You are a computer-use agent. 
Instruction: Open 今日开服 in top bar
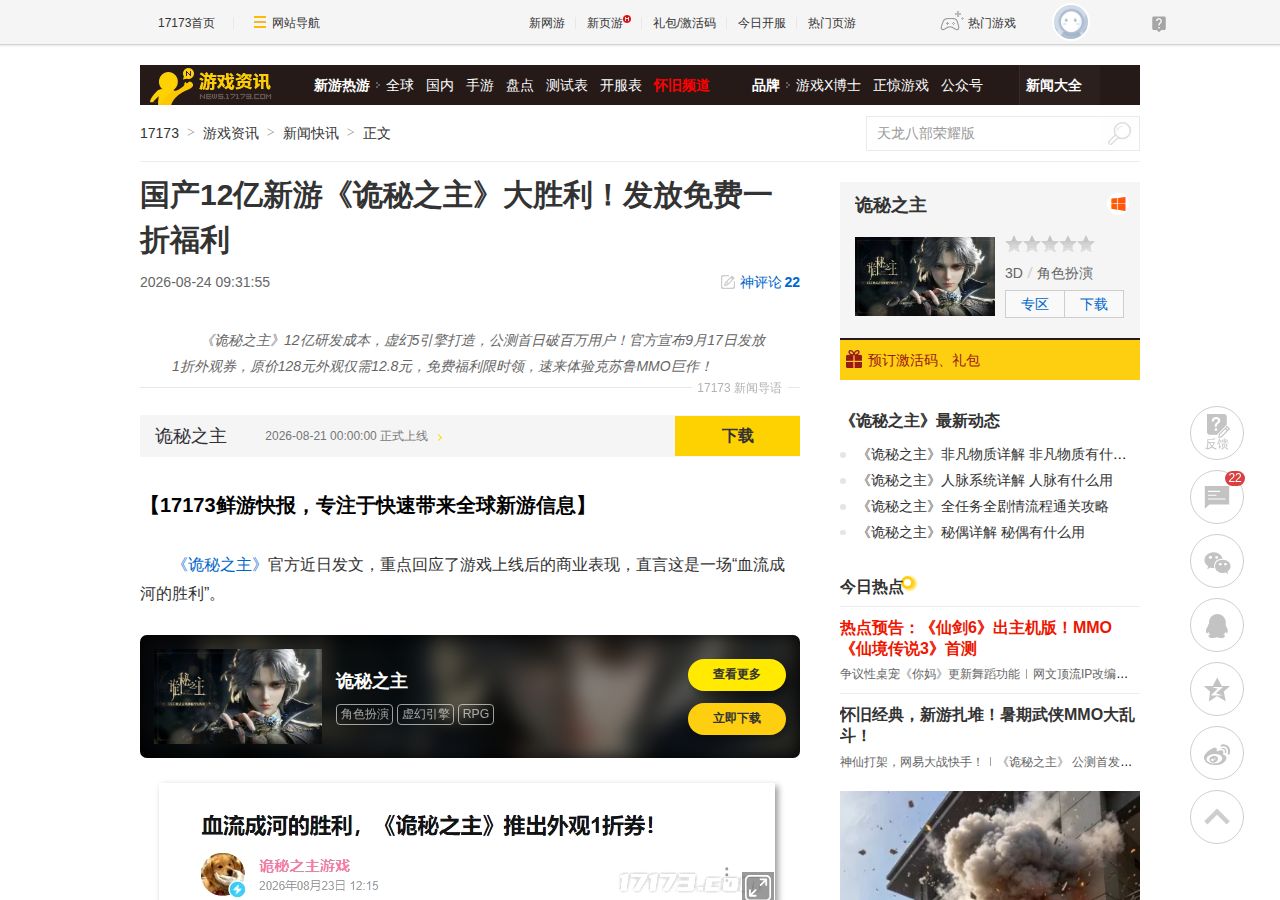(762, 23)
